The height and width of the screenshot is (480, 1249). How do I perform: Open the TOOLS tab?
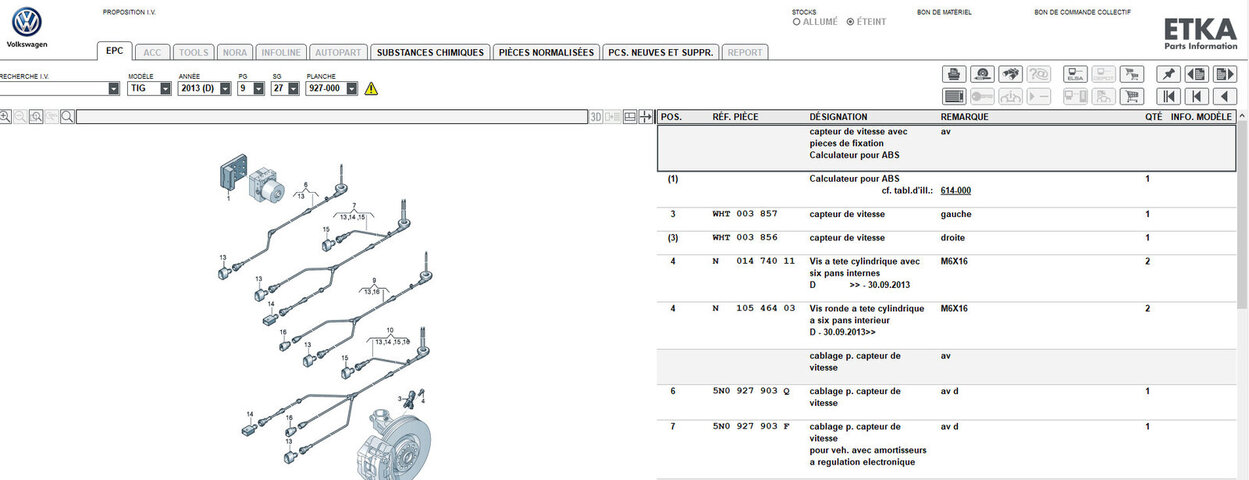[x=194, y=52]
